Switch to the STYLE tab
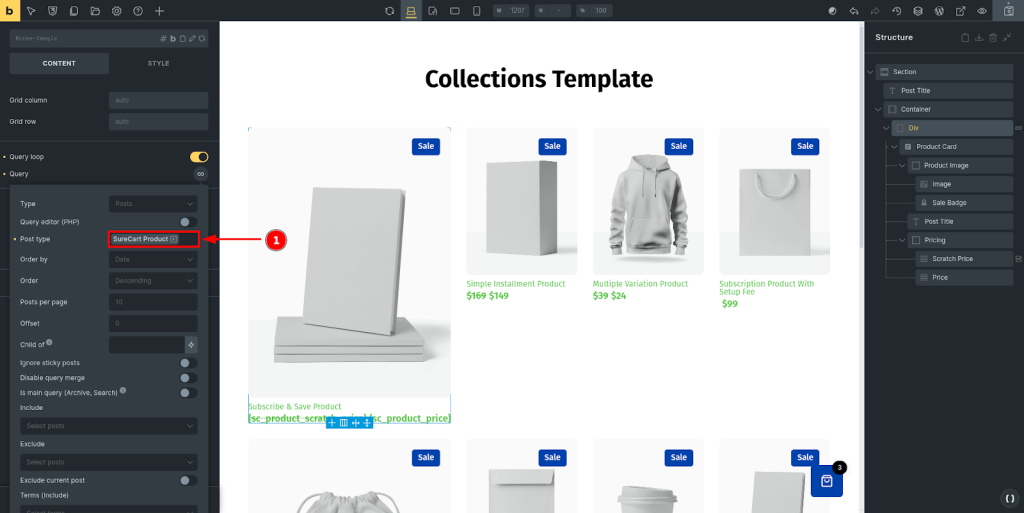The height and width of the screenshot is (513, 1024). [158, 63]
